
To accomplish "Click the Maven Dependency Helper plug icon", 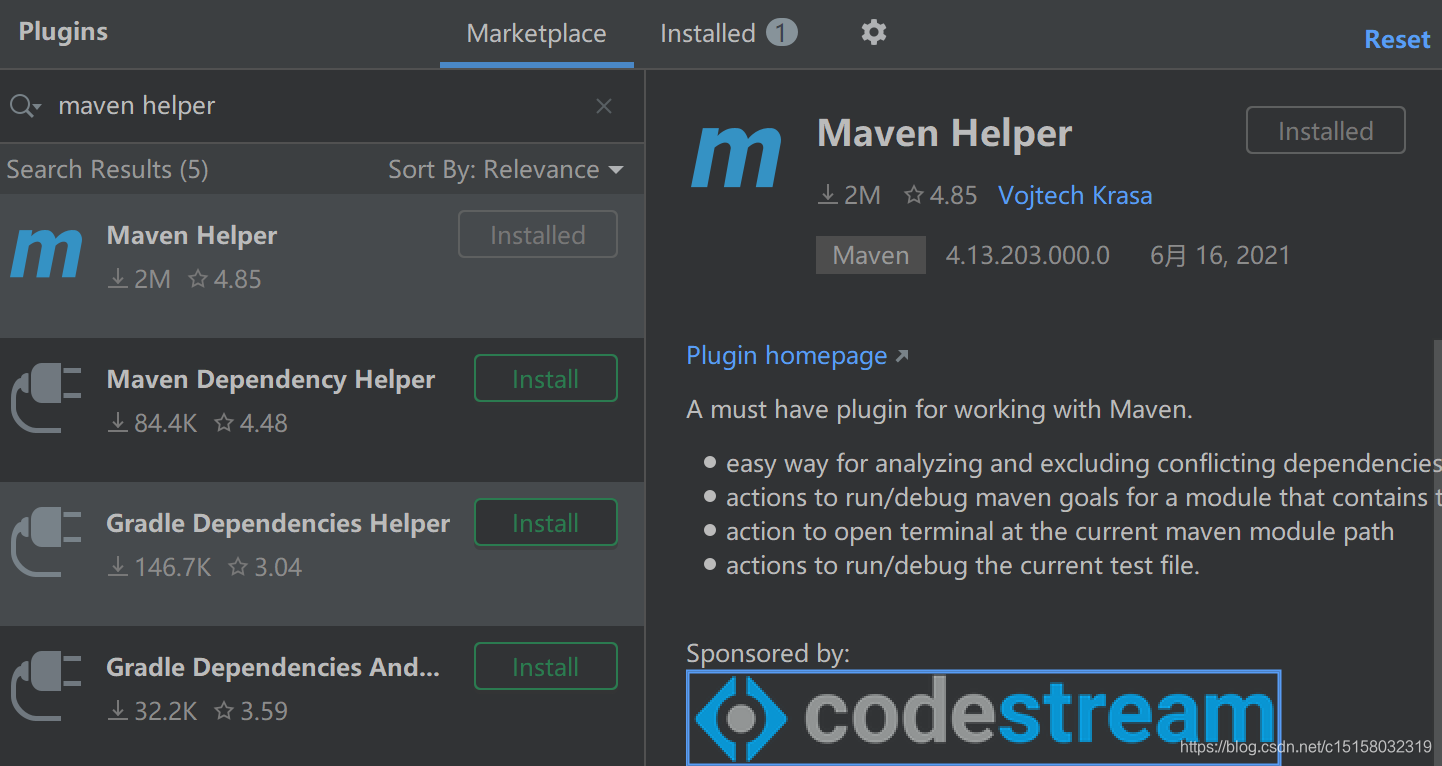I will click(x=46, y=399).
